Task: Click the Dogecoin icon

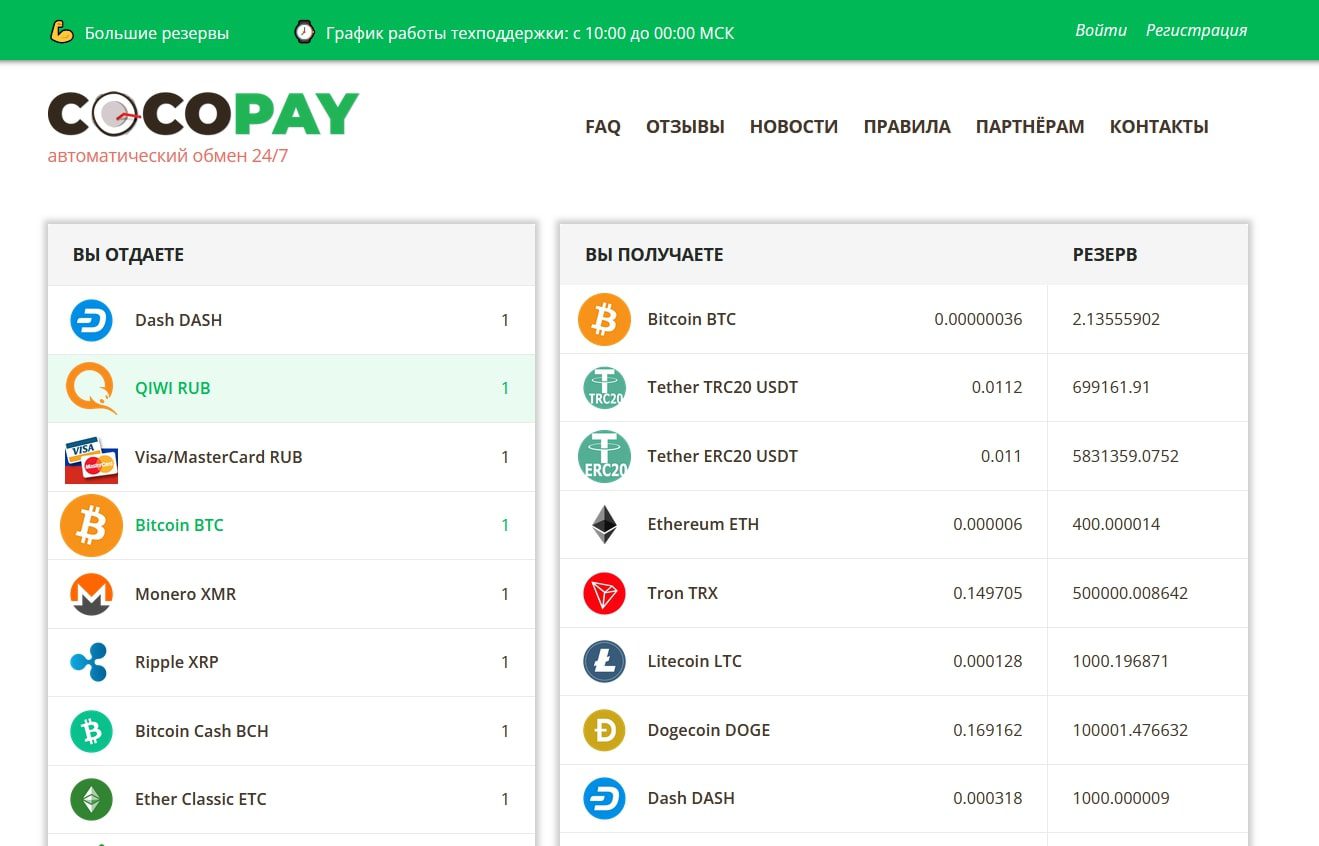Action: point(604,730)
